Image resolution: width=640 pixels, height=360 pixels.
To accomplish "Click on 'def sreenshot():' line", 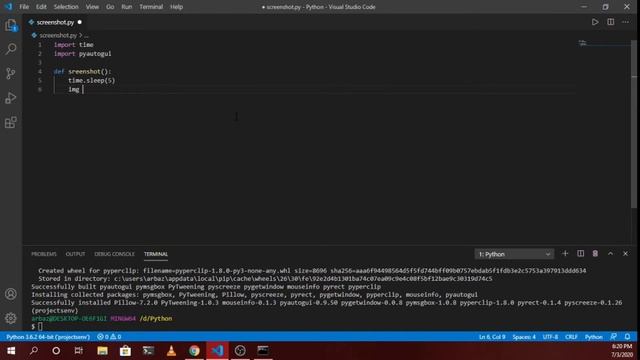I will 82,71.
